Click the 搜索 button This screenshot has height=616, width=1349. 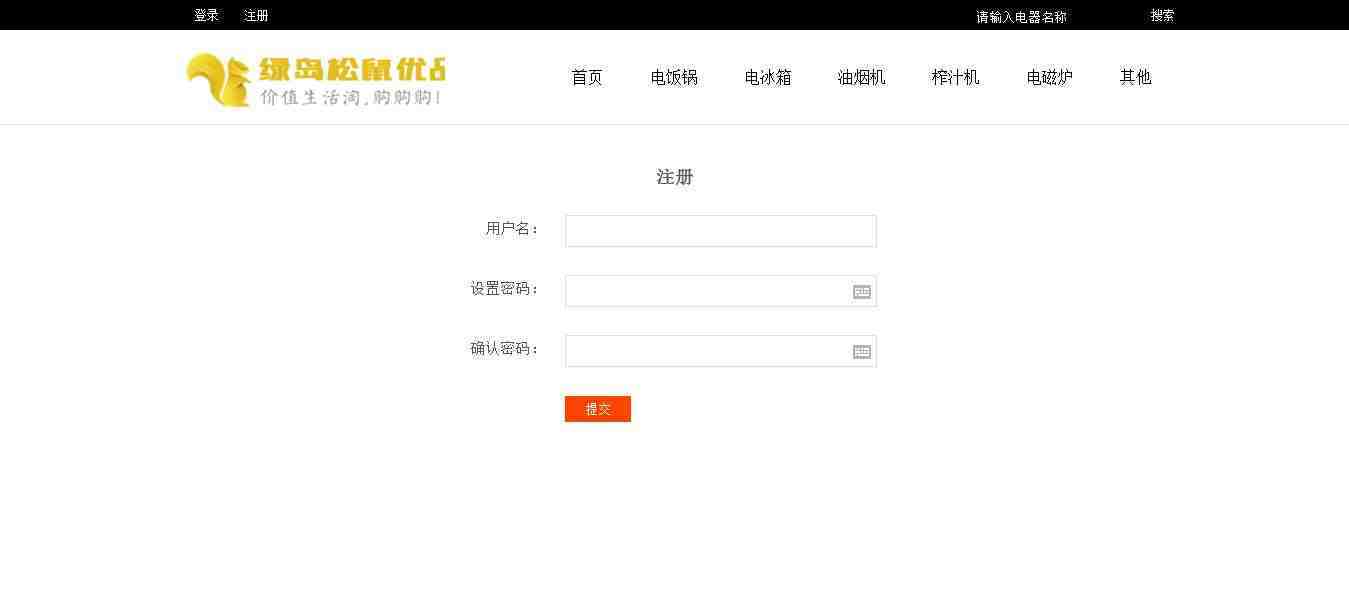pyautogui.click(x=1162, y=15)
